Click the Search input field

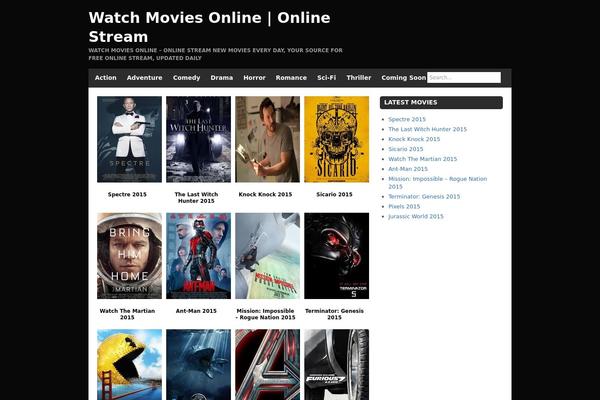pos(464,77)
